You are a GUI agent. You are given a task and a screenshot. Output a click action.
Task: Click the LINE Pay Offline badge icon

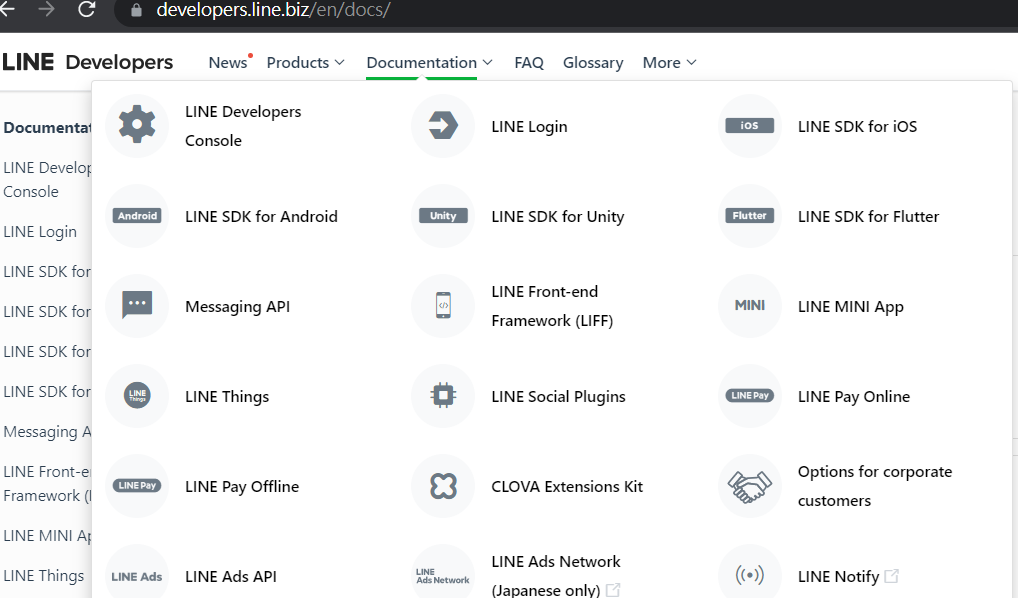[137, 485]
